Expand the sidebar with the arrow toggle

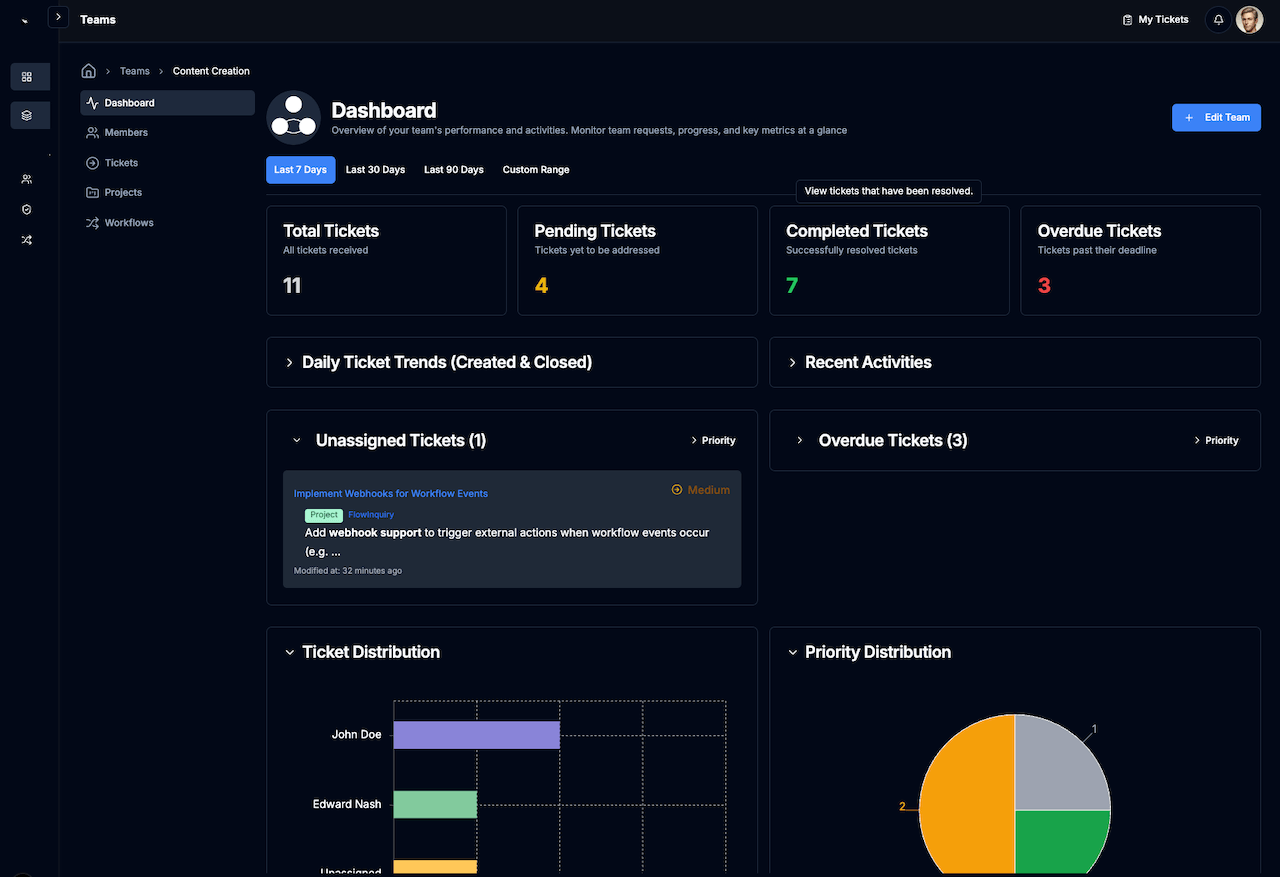(x=58, y=18)
